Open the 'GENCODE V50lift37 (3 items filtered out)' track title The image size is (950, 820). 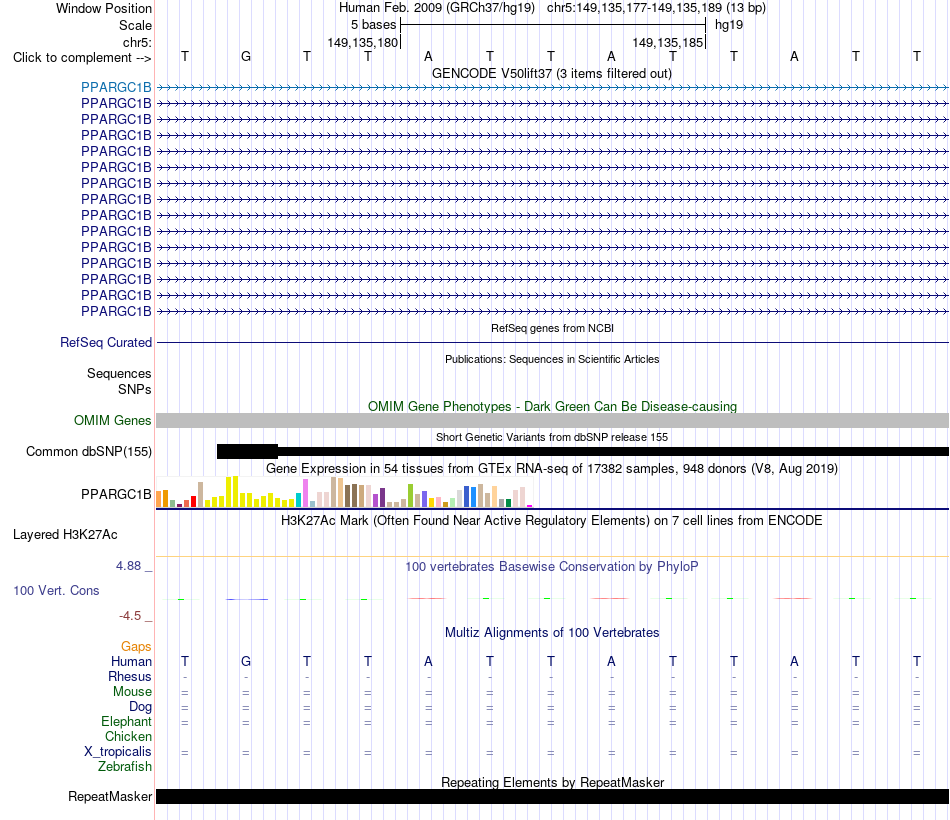pos(551,73)
